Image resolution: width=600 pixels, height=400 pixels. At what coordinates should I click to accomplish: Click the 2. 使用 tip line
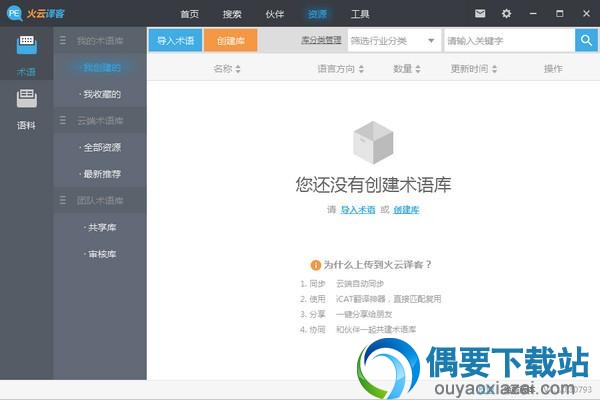(370, 299)
